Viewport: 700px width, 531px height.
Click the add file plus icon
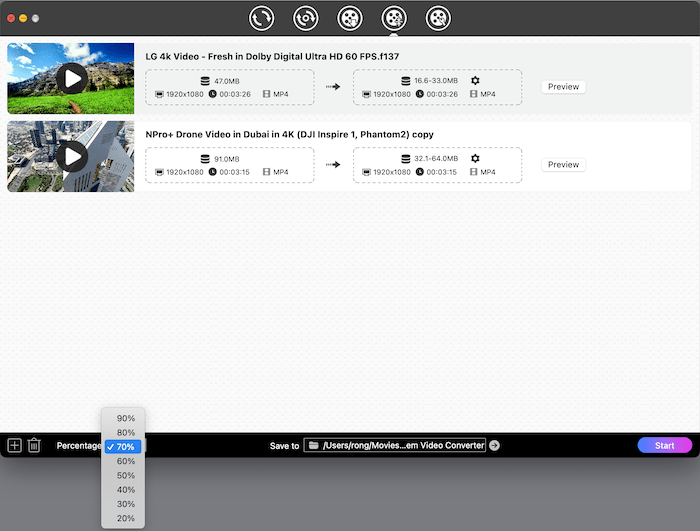point(14,446)
